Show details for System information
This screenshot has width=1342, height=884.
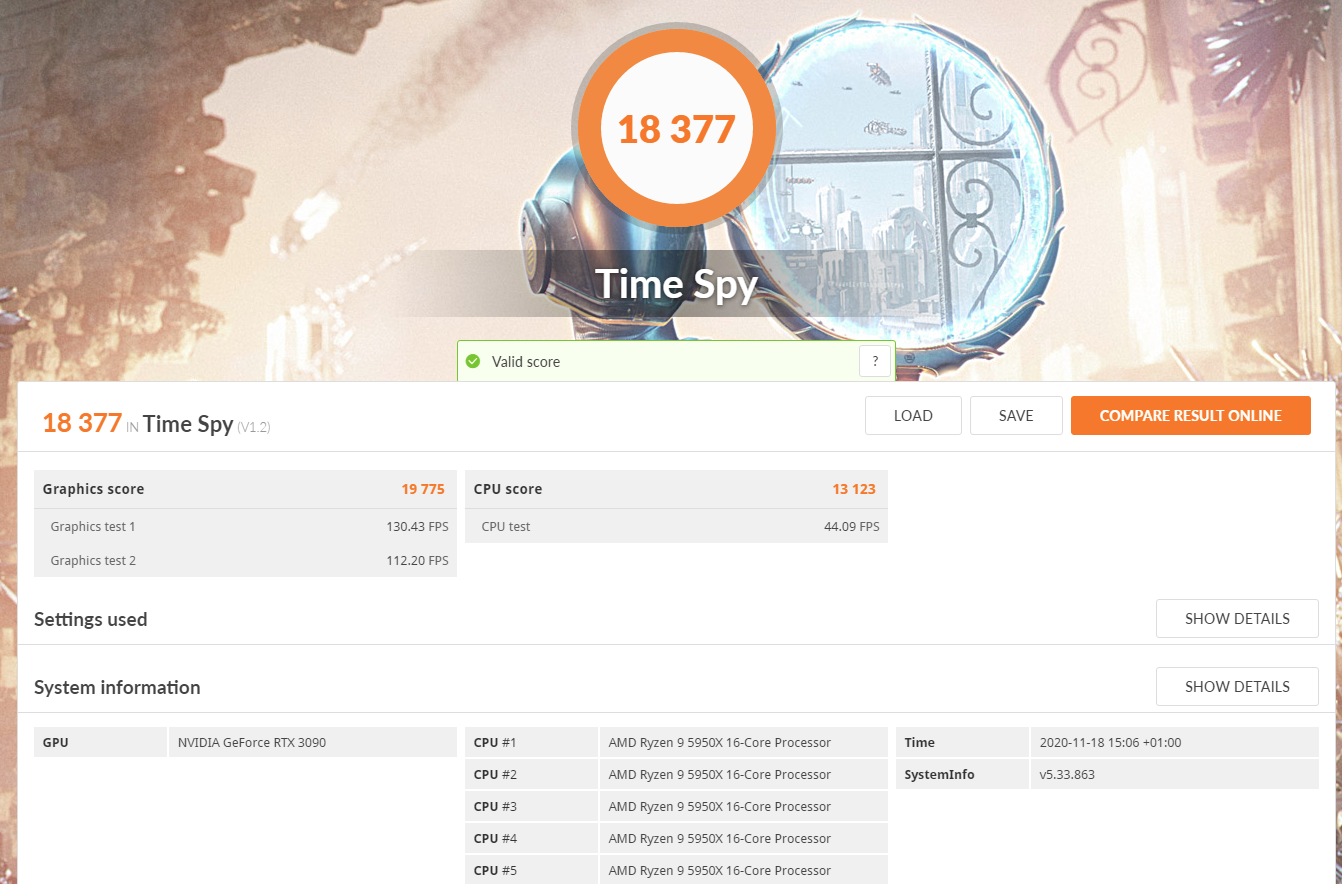point(1237,687)
